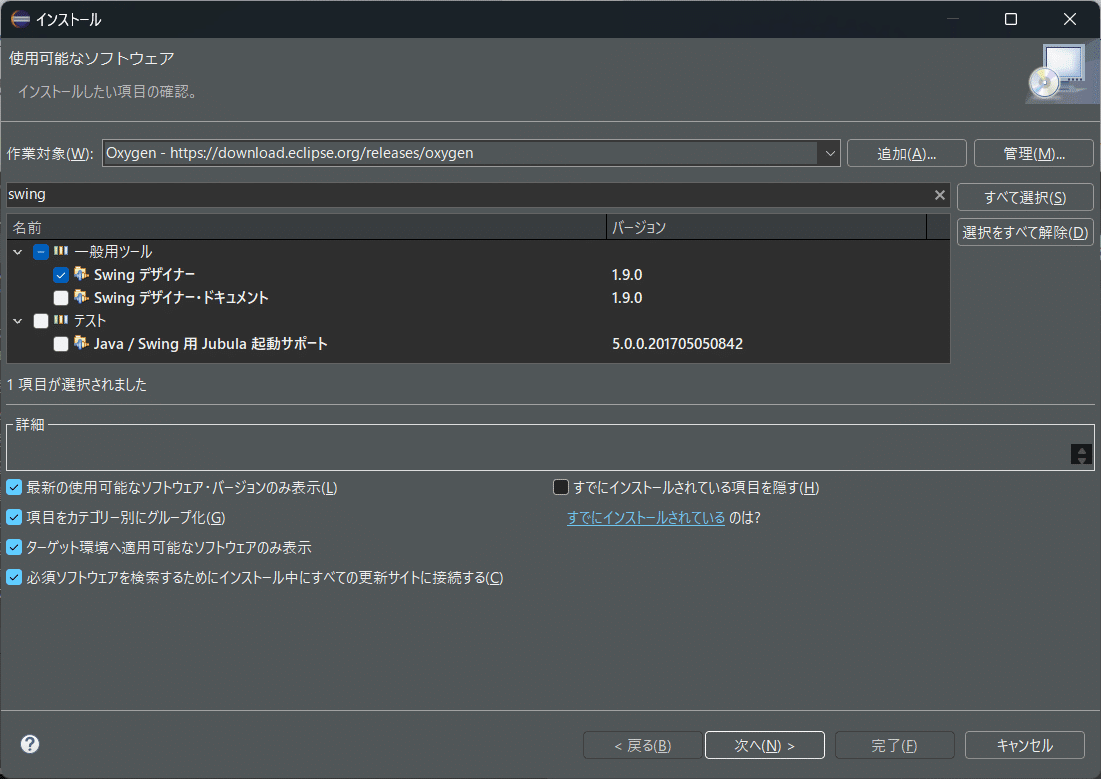Click the 詳細 area scroll stepper
The image size is (1101, 779).
point(1081,454)
